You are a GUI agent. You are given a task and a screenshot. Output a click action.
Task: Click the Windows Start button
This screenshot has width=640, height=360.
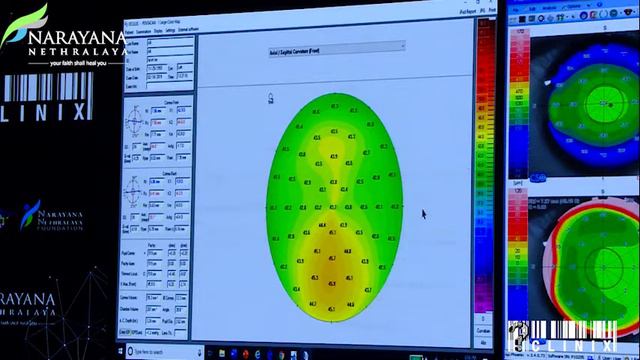coord(121,351)
